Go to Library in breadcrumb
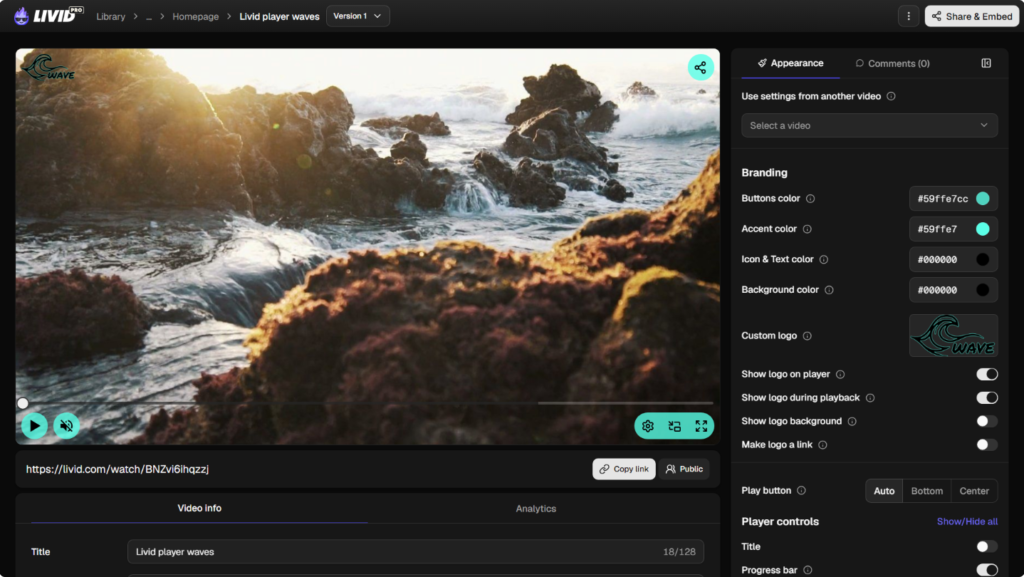1024x577 pixels. click(x=110, y=16)
